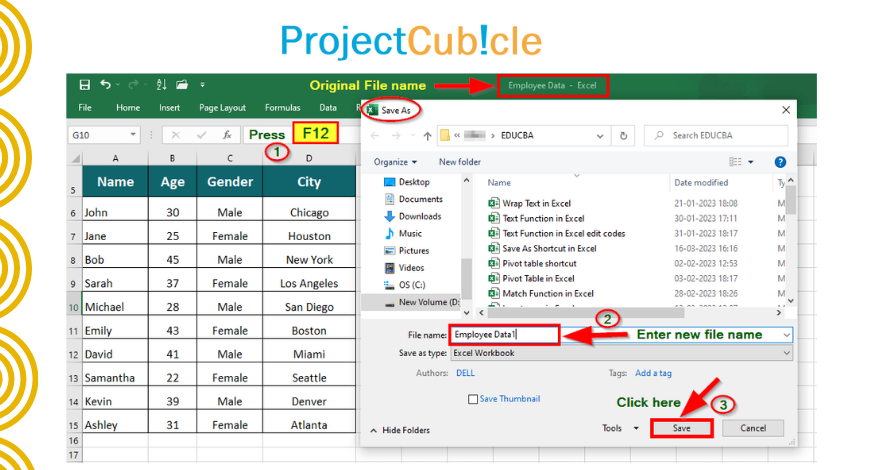Image resolution: width=870 pixels, height=470 pixels.
Task: Click the Add a tag link
Action: coord(653,373)
